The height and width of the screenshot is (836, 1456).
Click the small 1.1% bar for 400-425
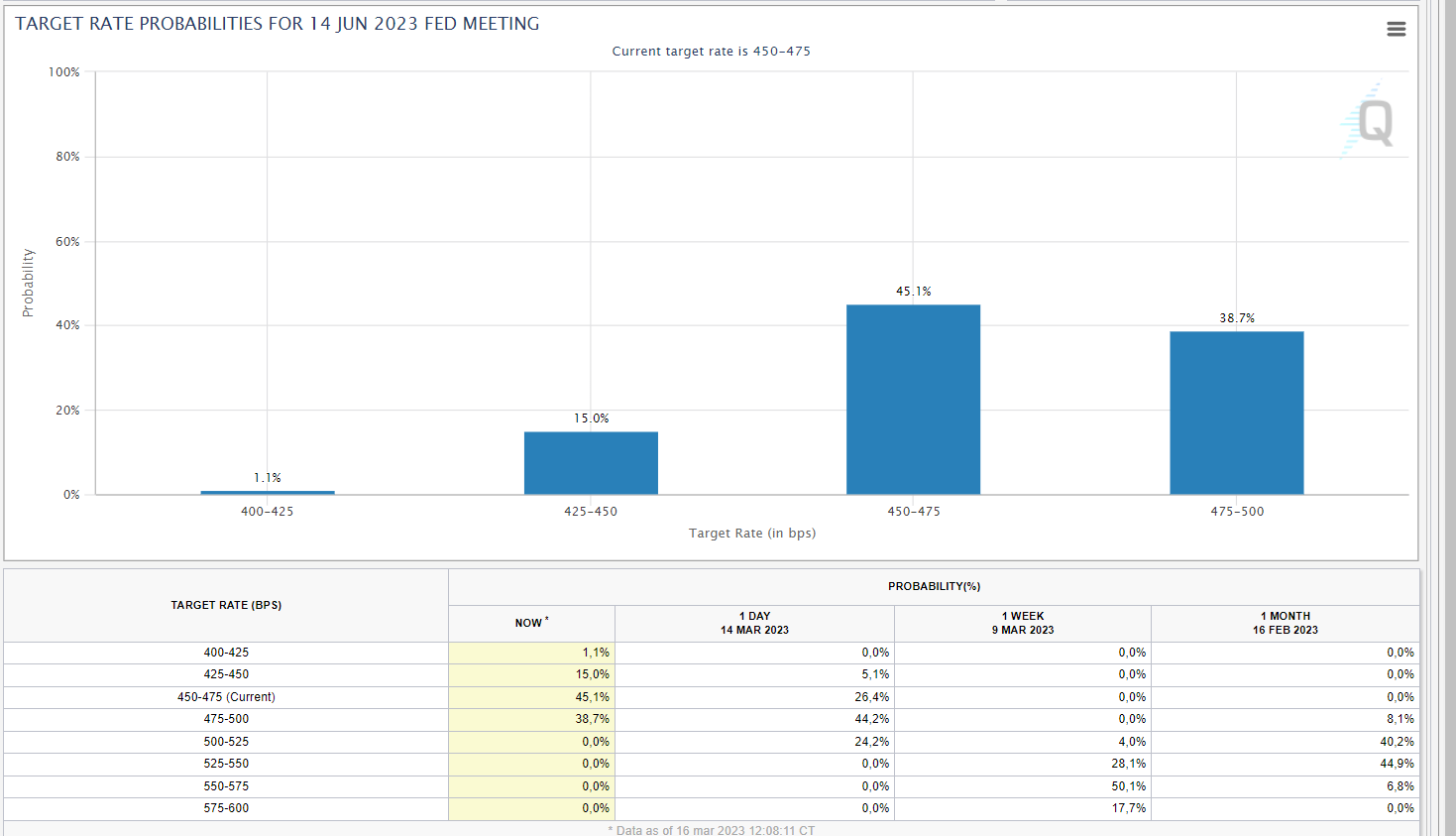click(268, 492)
